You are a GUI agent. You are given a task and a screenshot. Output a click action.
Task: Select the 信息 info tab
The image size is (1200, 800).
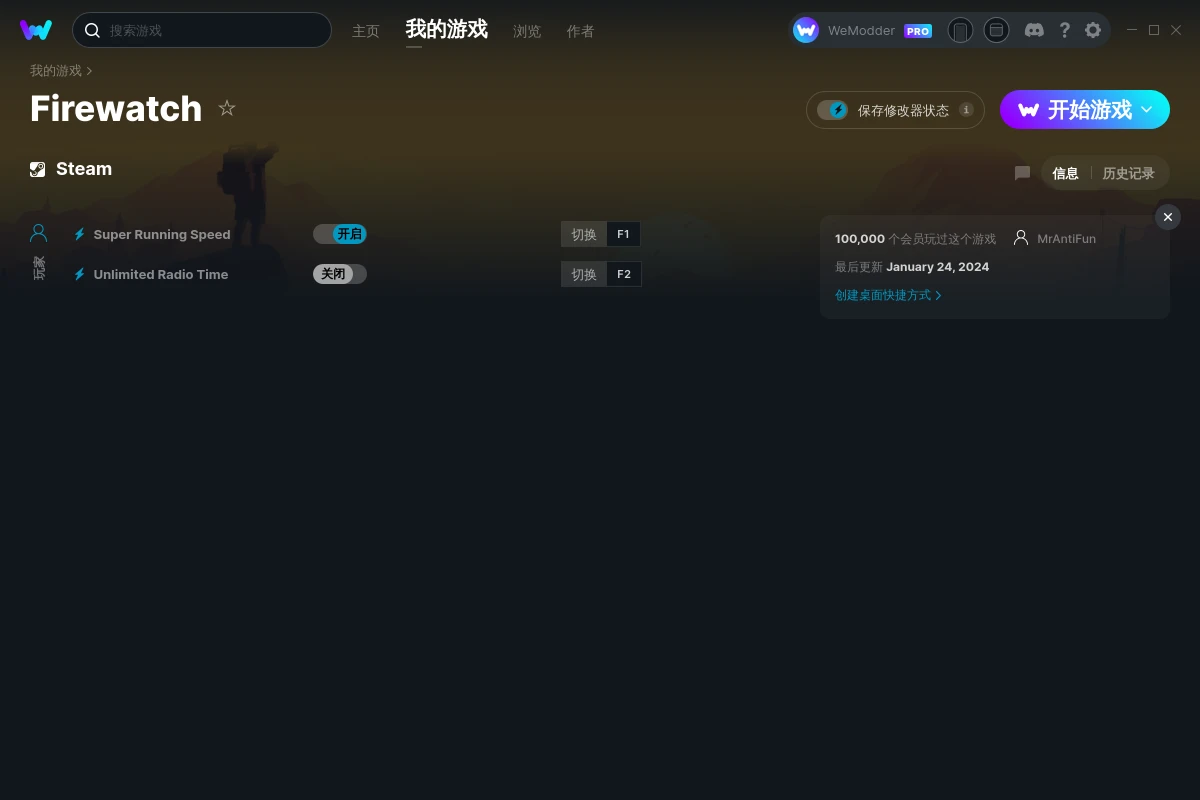(x=1065, y=173)
